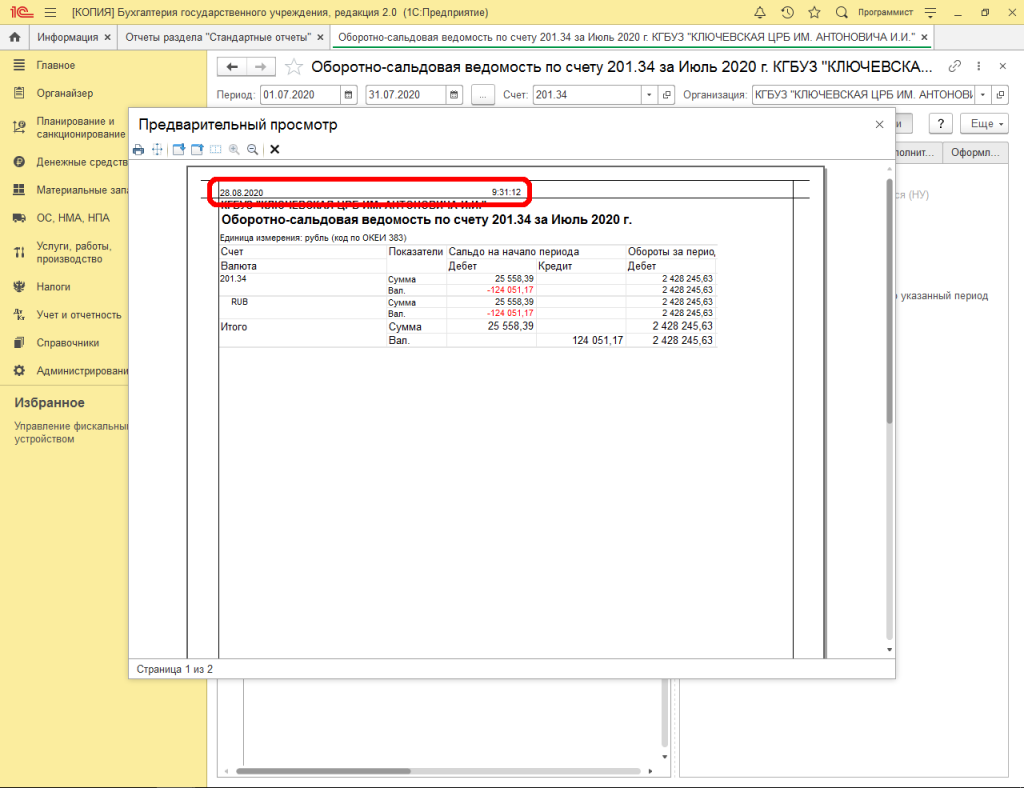Click the zoom in magnifier in preview

(234, 149)
